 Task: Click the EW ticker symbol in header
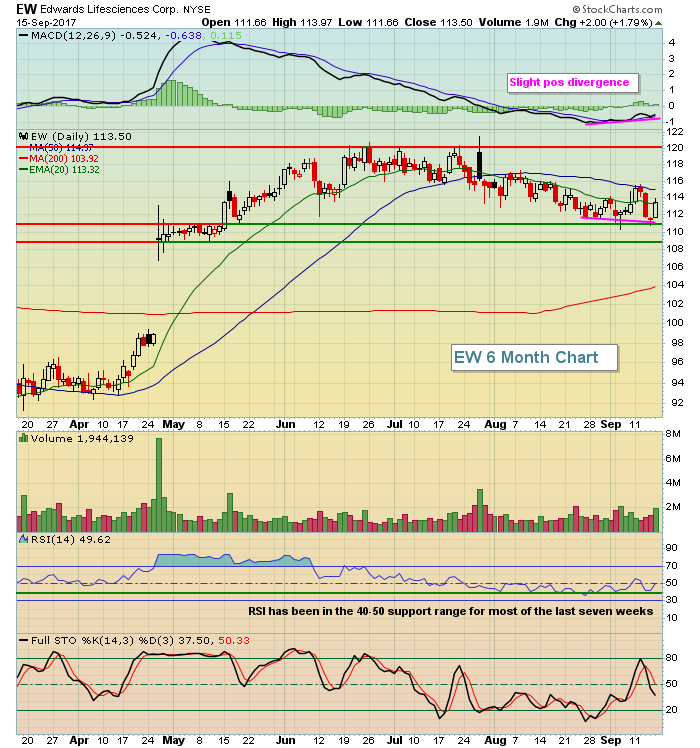point(27,9)
